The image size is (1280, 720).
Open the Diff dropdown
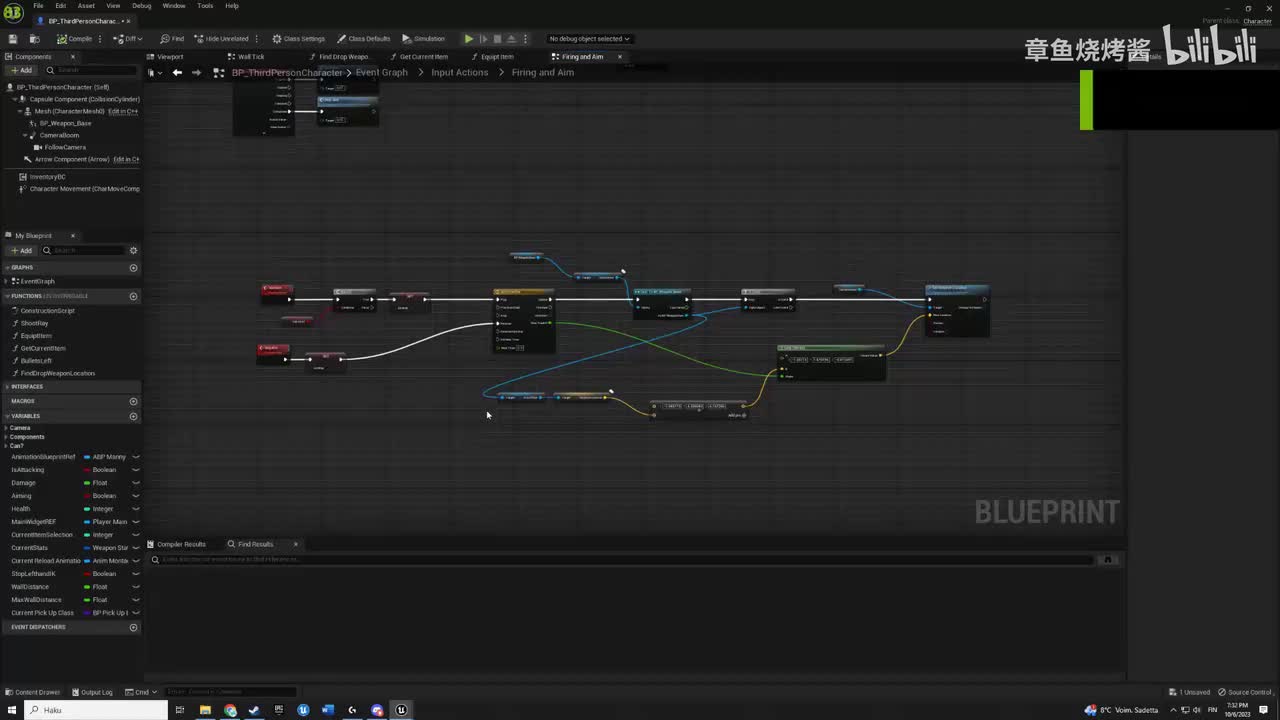[128, 39]
